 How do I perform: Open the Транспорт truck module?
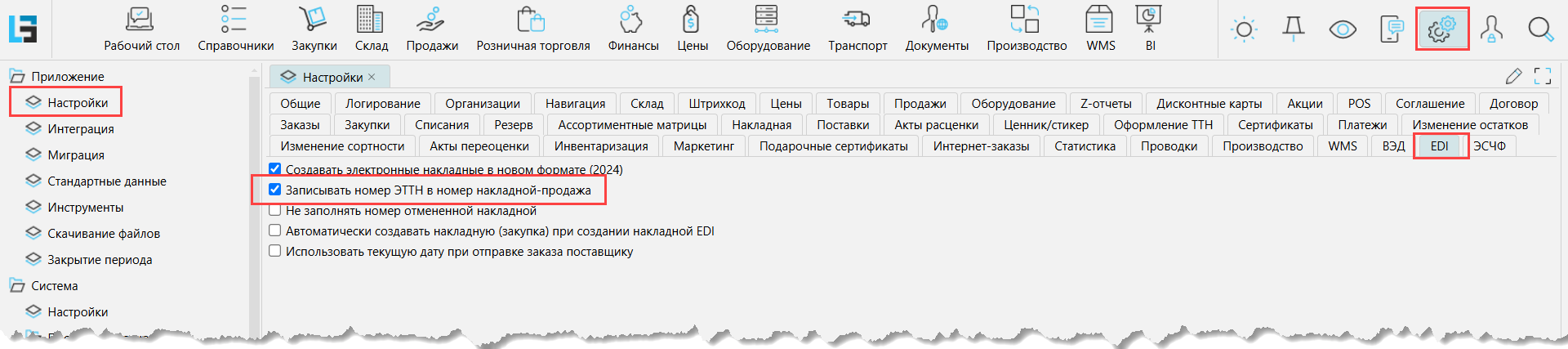tap(857, 29)
